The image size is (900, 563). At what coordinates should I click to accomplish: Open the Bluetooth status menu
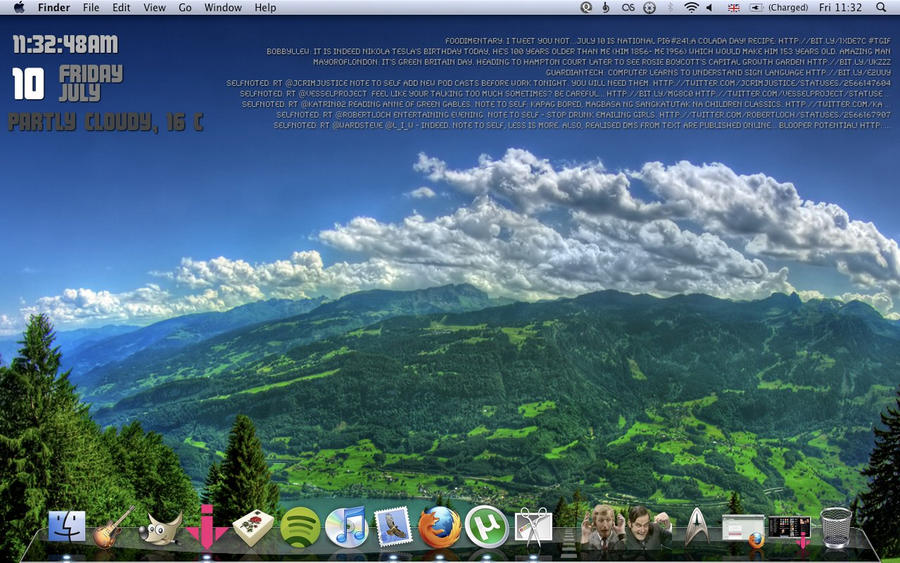coord(670,7)
